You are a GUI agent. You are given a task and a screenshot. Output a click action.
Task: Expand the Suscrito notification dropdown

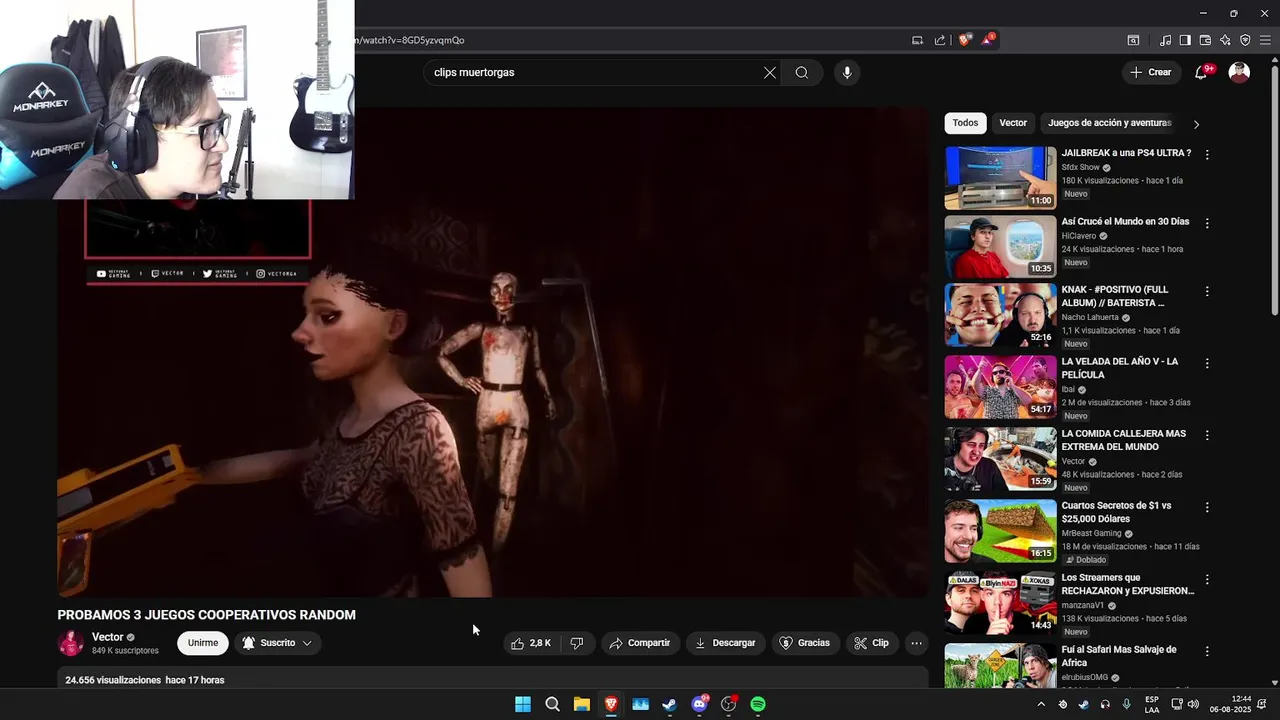coord(307,643)
